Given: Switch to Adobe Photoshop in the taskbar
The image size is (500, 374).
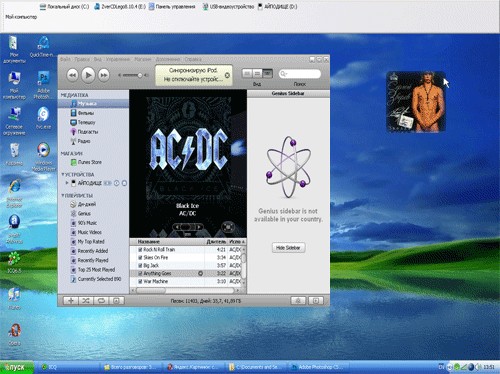Looking at the screenshot, I should click(318, 367).
